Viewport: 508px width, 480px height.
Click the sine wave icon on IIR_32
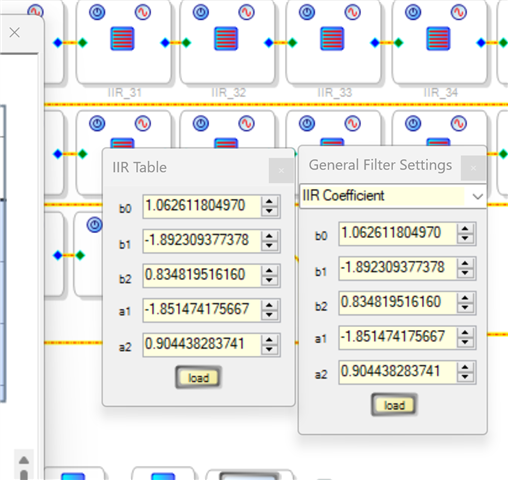point(246,12)
